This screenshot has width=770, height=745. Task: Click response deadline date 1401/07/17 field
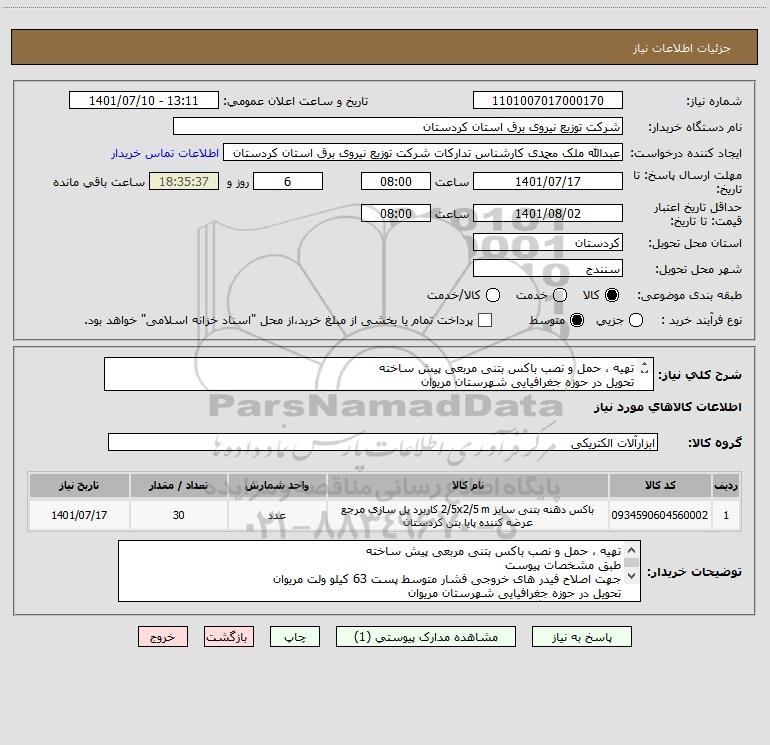(548, 181)
